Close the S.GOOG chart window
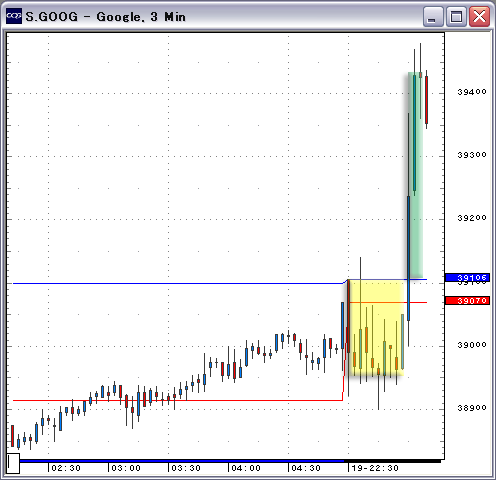 click(x=479, y=16)
